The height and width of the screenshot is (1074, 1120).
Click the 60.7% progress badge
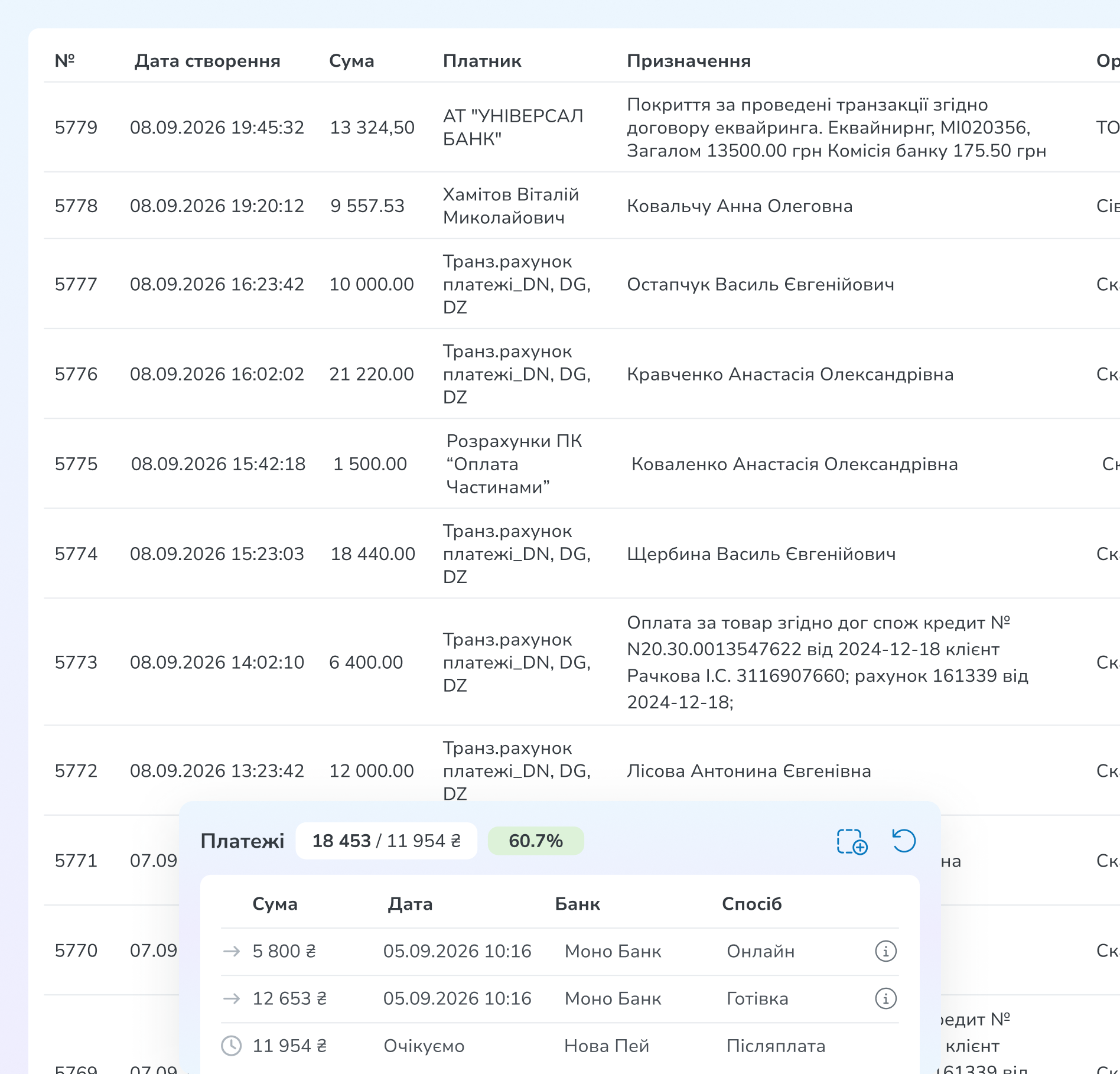pos(536,841)
